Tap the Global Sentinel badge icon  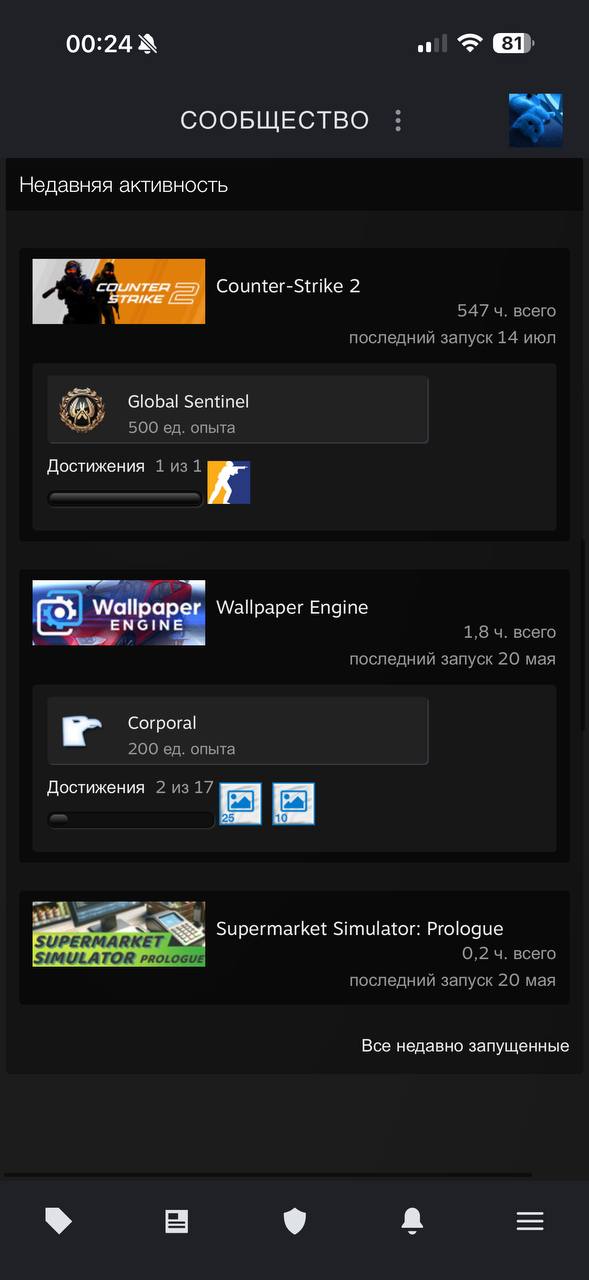pos(82,410)
